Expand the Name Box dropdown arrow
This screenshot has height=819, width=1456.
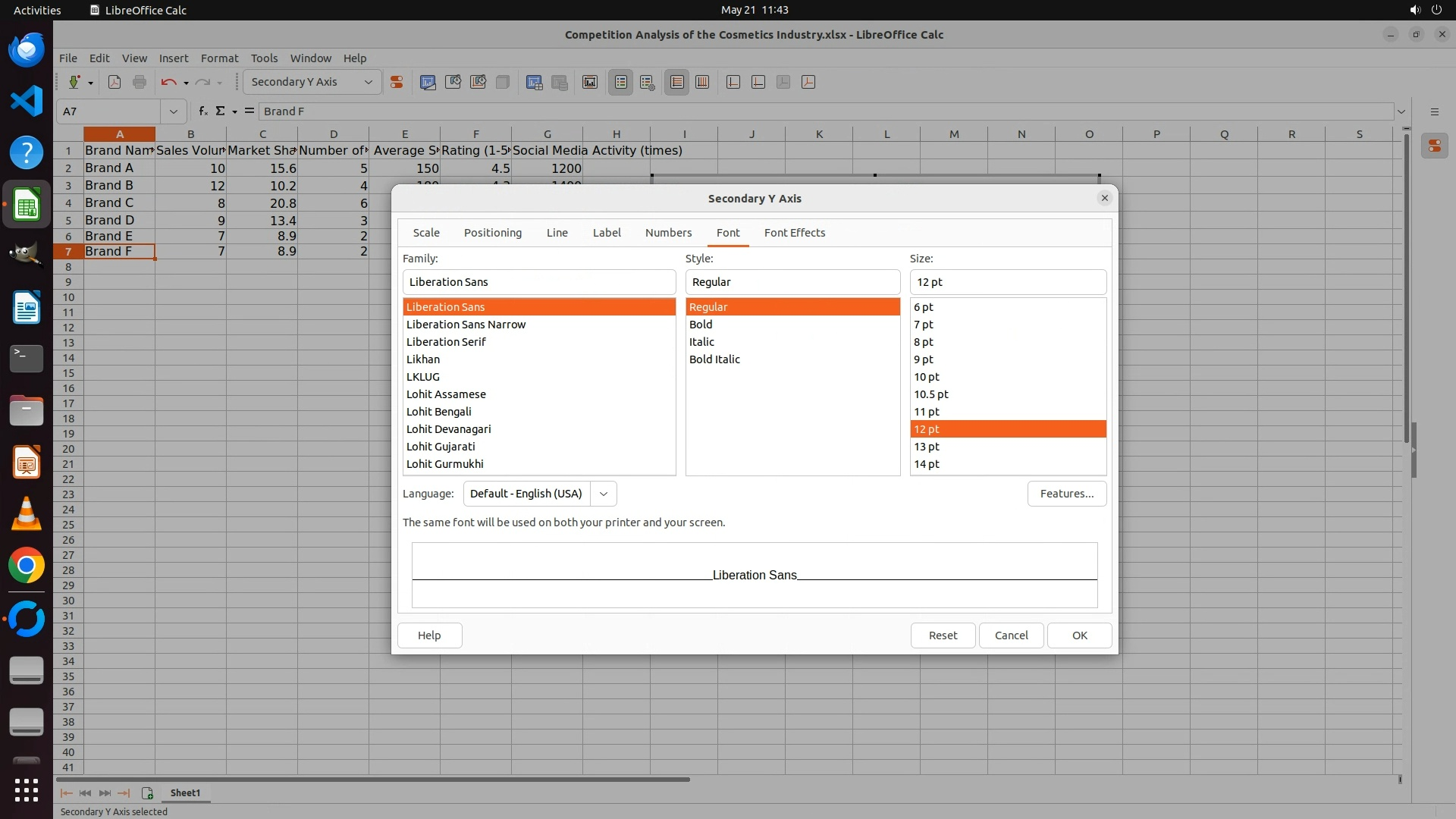pos(174,111)
